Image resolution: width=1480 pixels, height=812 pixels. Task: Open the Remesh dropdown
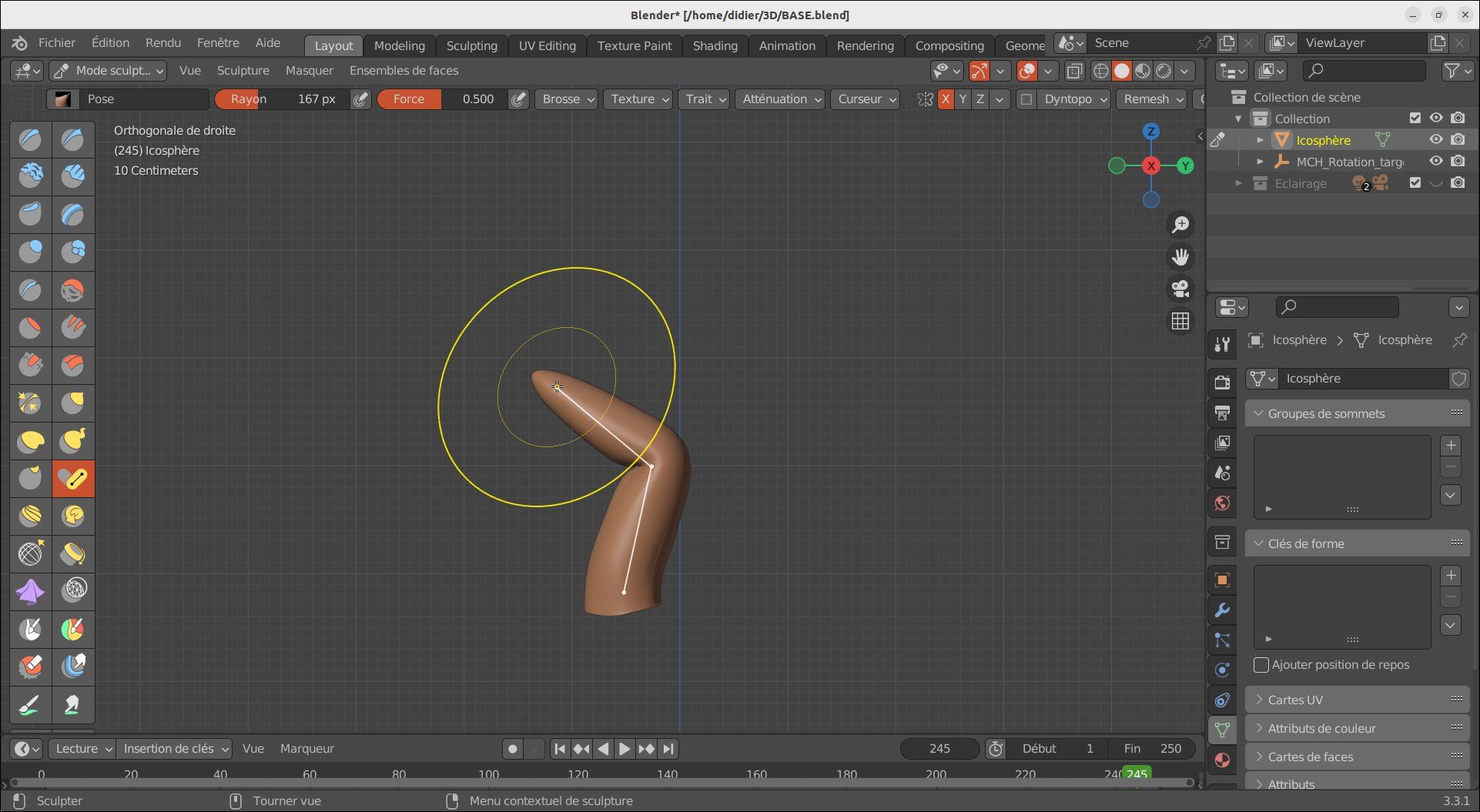pyautogui.click(x=1152, y=99)
